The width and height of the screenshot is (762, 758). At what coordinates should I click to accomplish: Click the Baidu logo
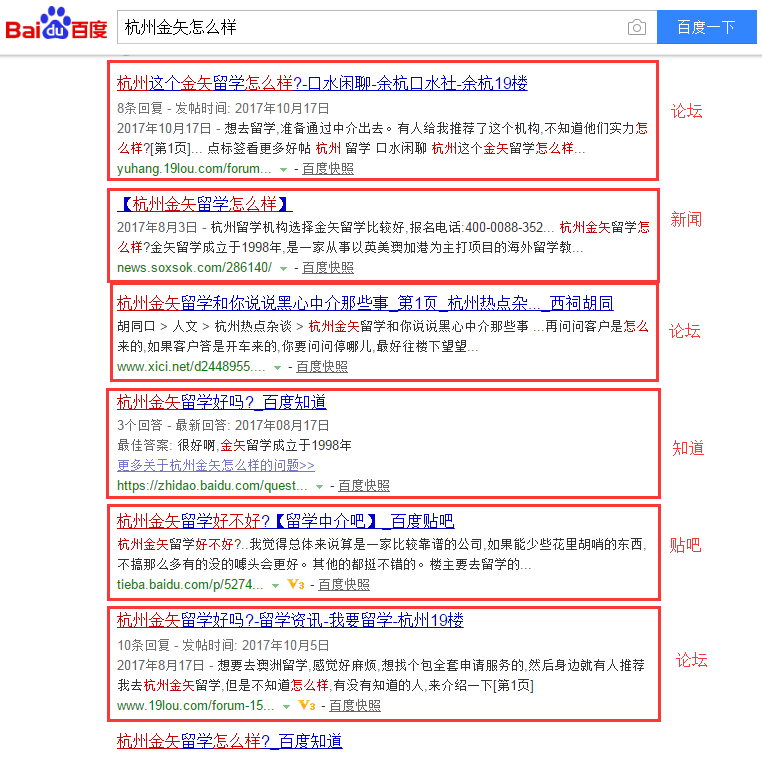tap(56, 23)
